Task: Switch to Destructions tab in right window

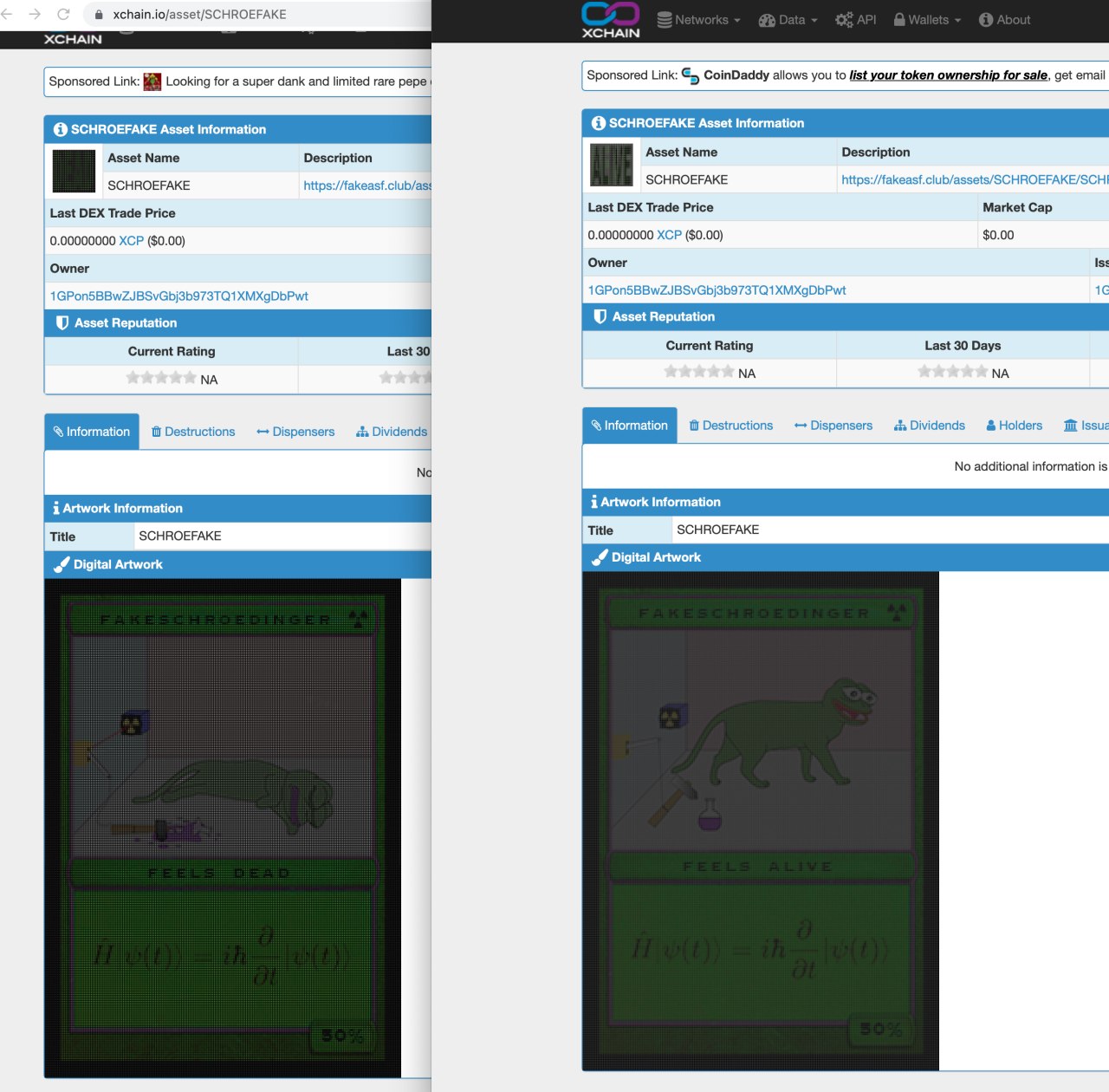Action: [x=731, y=426]
